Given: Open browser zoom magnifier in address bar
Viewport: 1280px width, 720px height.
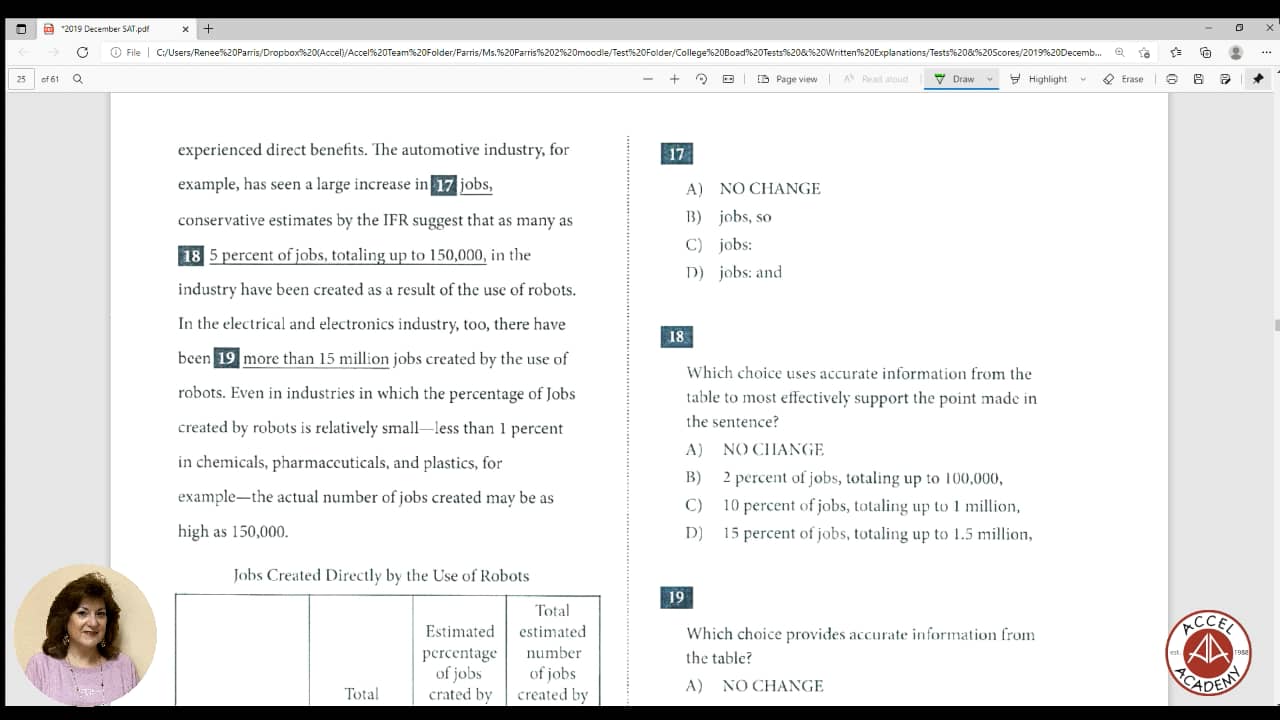Looking at the screenshot, I should pyautogui.click(x=1119, y=52).
